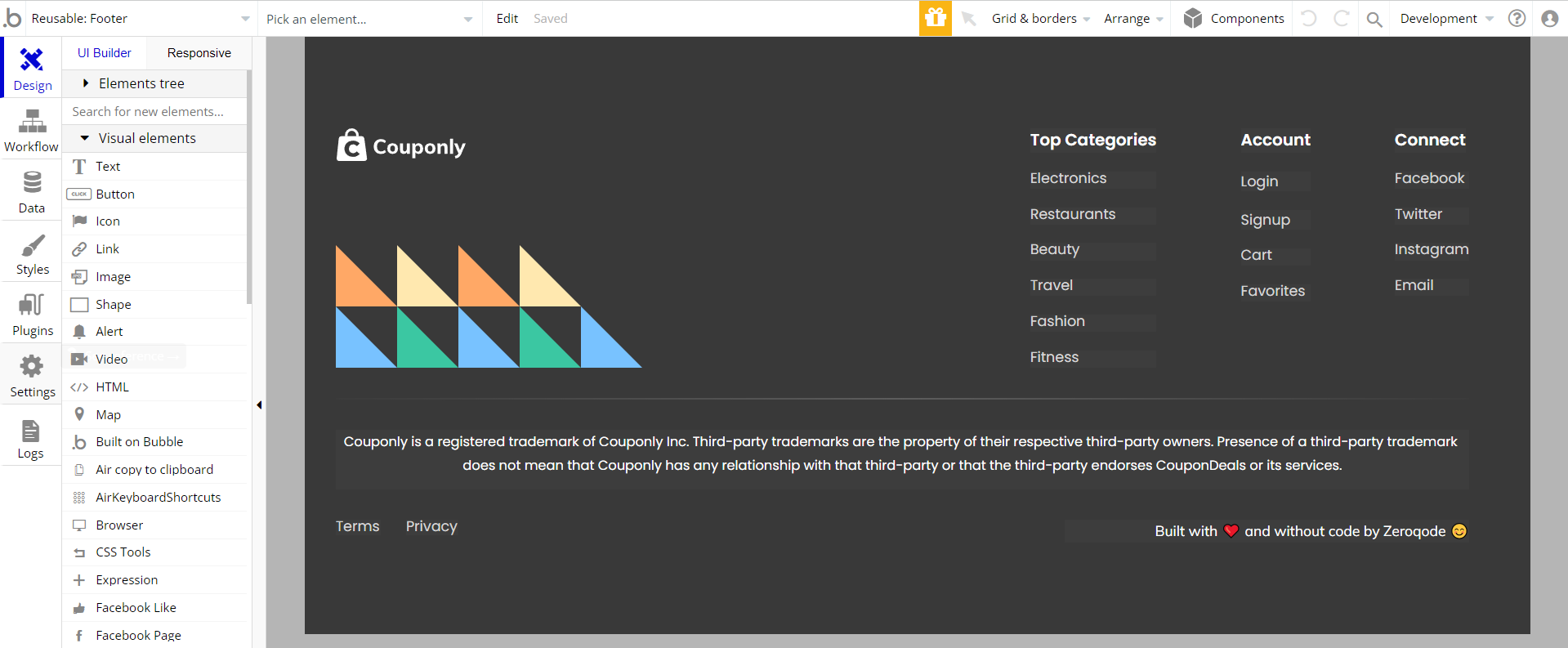Expand the Elements tree
The height and width of the screenshot is (648, 1568).
coord(154,83)
